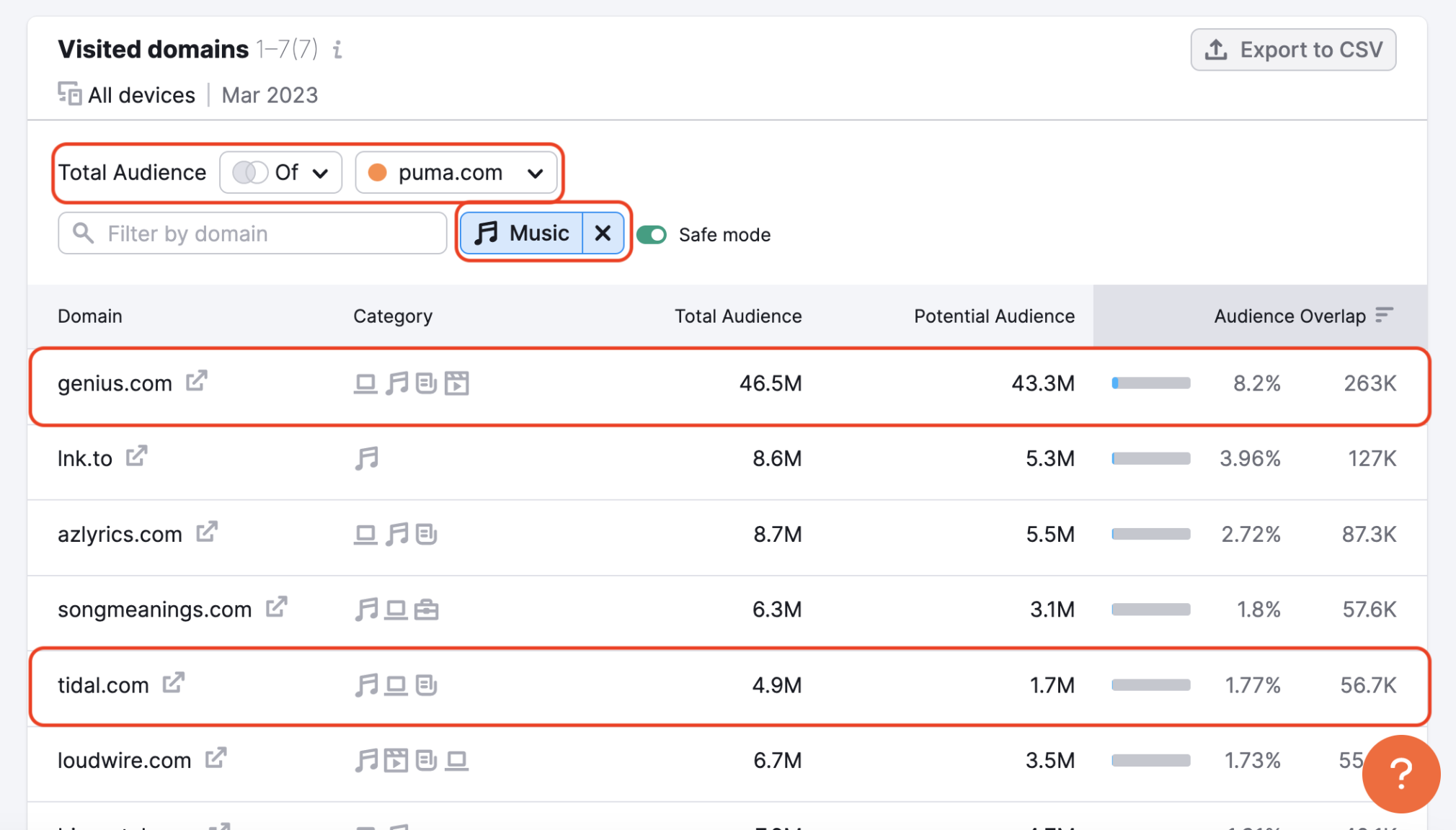The width and height of the screenshot is (1456, 830).
Task: Click info icon beside Visited domains title
Action: point(337,50)
